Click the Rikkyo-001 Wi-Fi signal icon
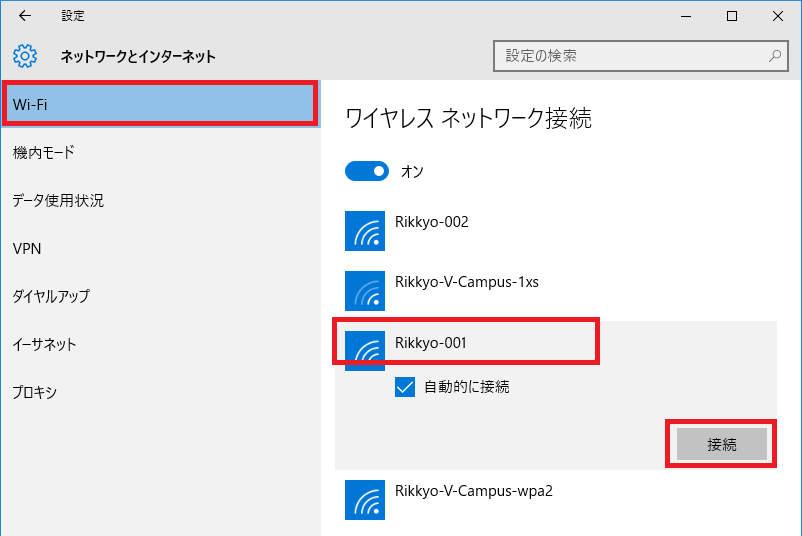Screen dimensions: 802x536 [x=365, y=351]
